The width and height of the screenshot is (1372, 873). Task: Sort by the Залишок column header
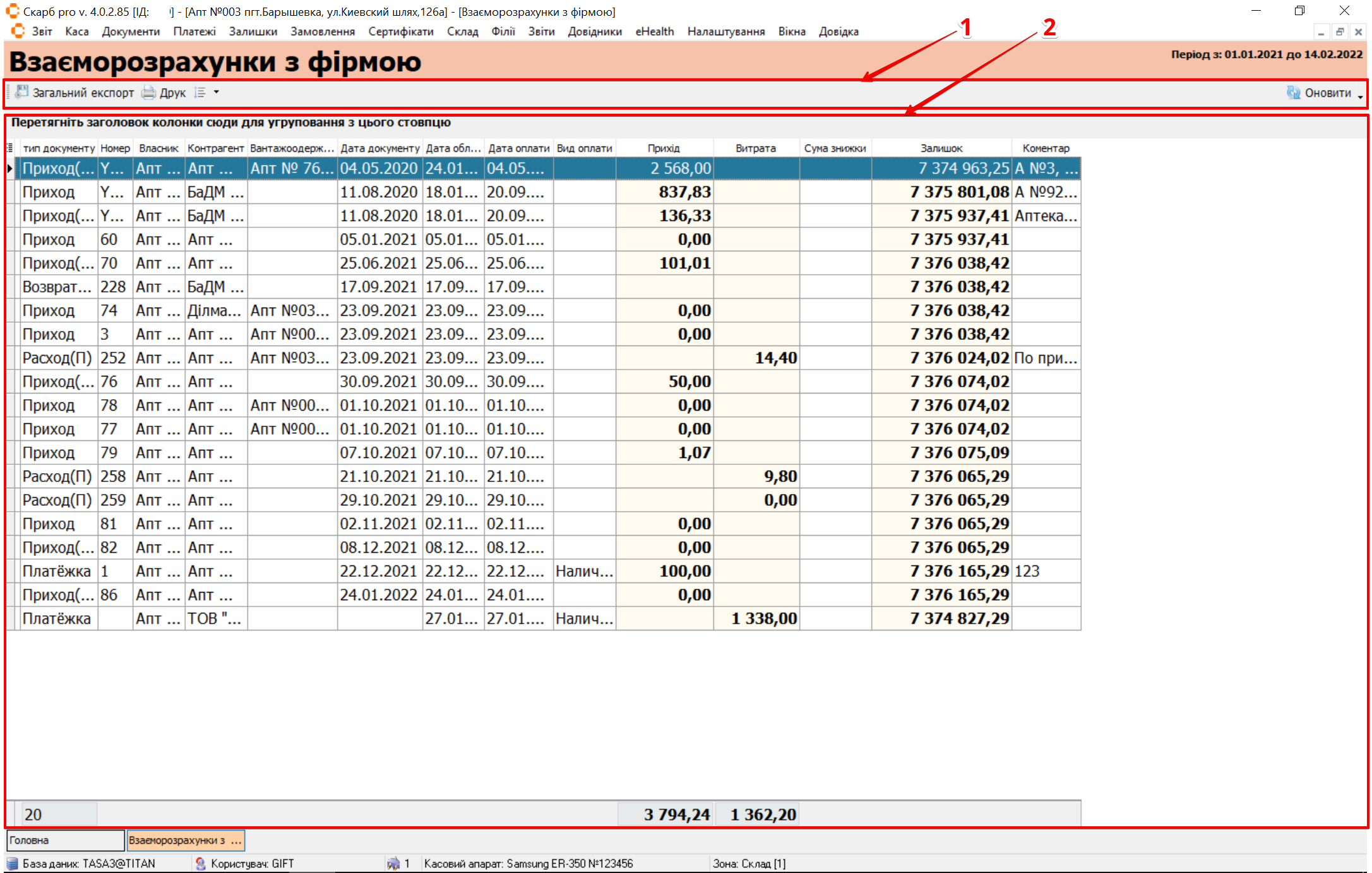(x=941, y=148)
